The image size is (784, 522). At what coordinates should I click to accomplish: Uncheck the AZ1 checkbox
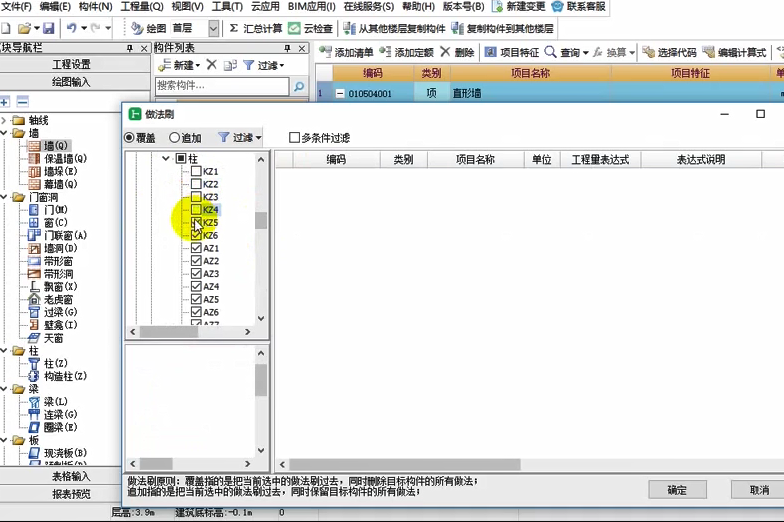[197, 248]
